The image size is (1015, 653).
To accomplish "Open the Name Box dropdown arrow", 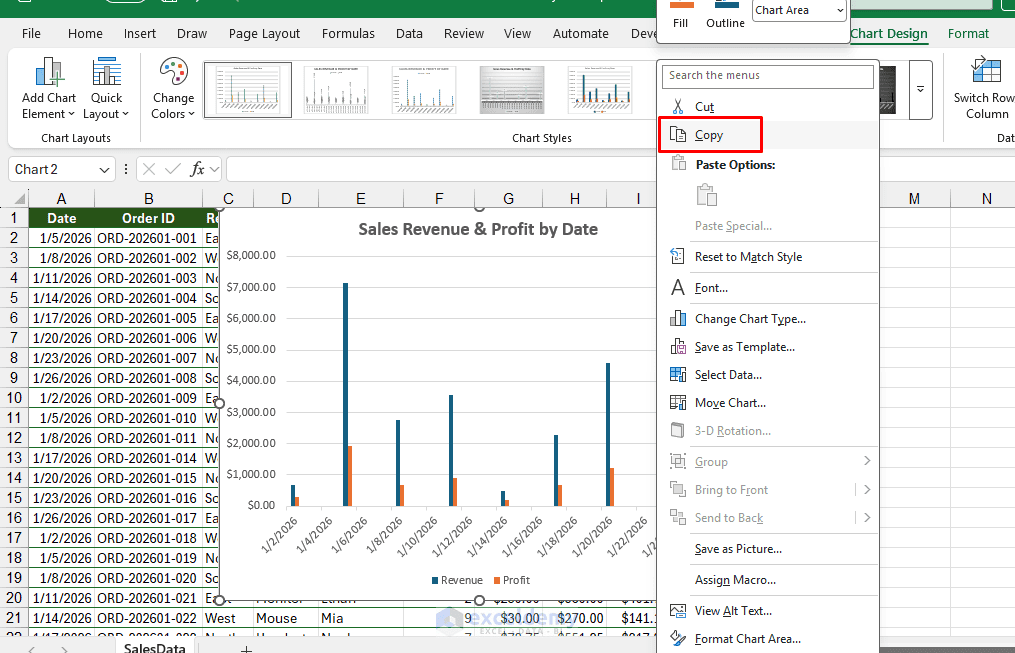I will (x=104, y=170).
